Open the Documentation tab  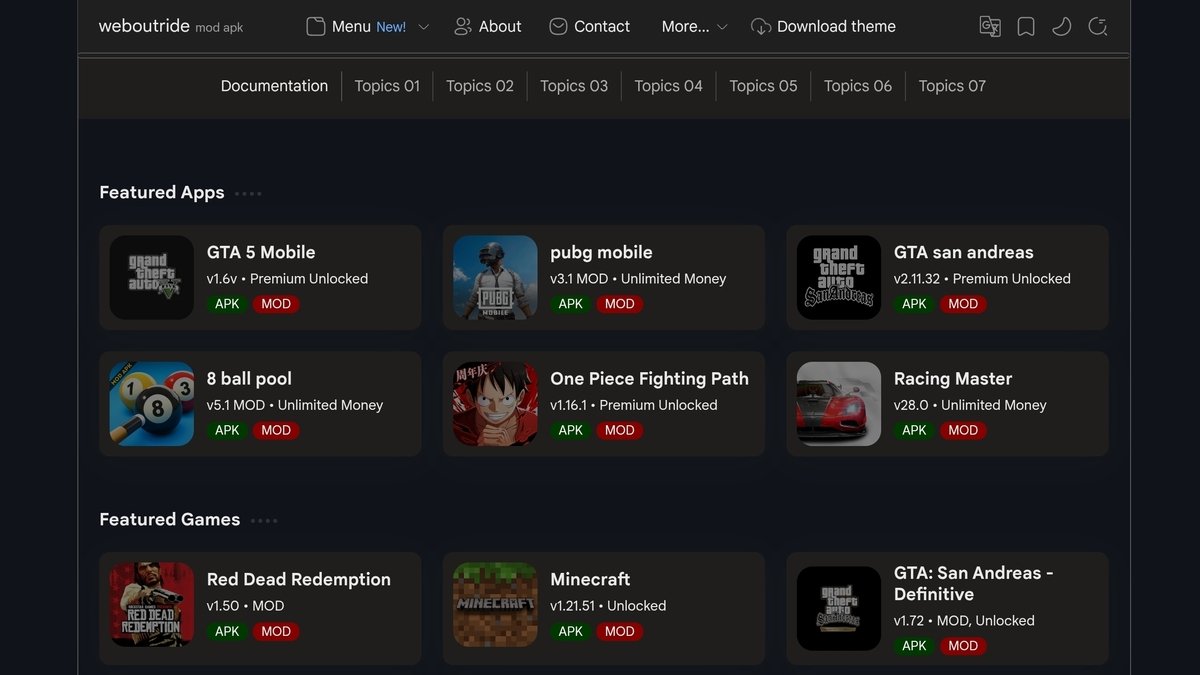click(x=274, y=86)
